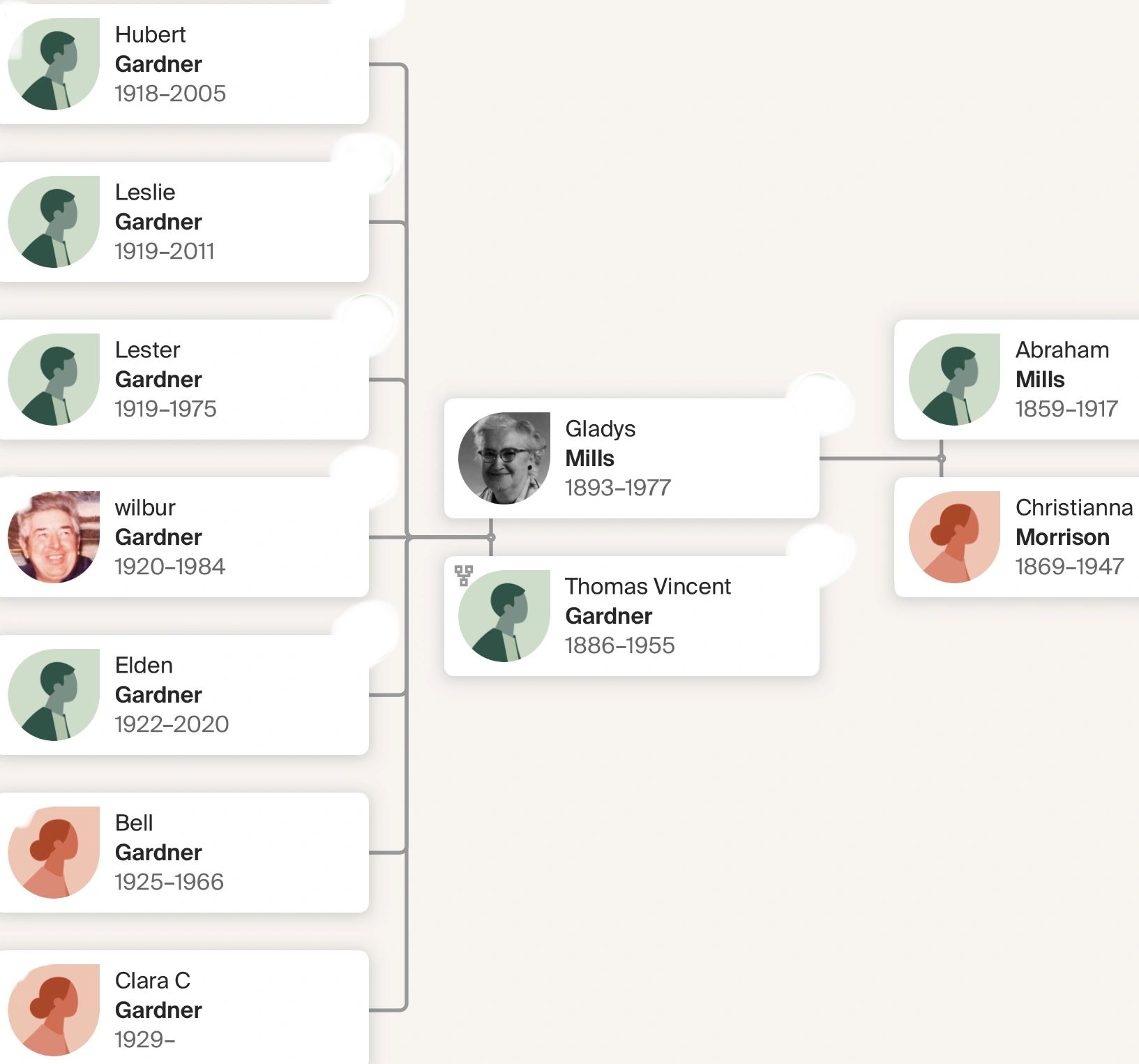Click the Gladys and Thomas couple connector node
The height and width of the screenshot is (1064, 1139).
click(x=491, y=537)
